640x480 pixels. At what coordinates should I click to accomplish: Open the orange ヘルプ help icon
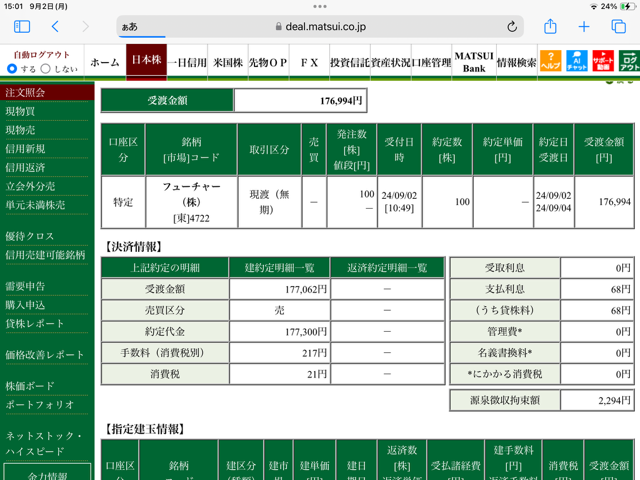pyautogui.click(x=550, y=61)
